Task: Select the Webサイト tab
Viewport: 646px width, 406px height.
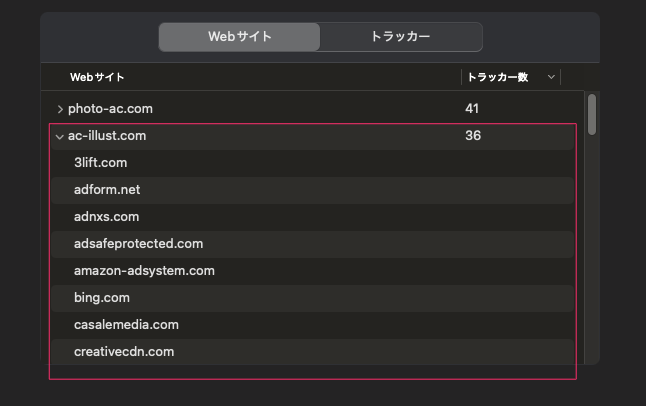Action: pos(239,37)
